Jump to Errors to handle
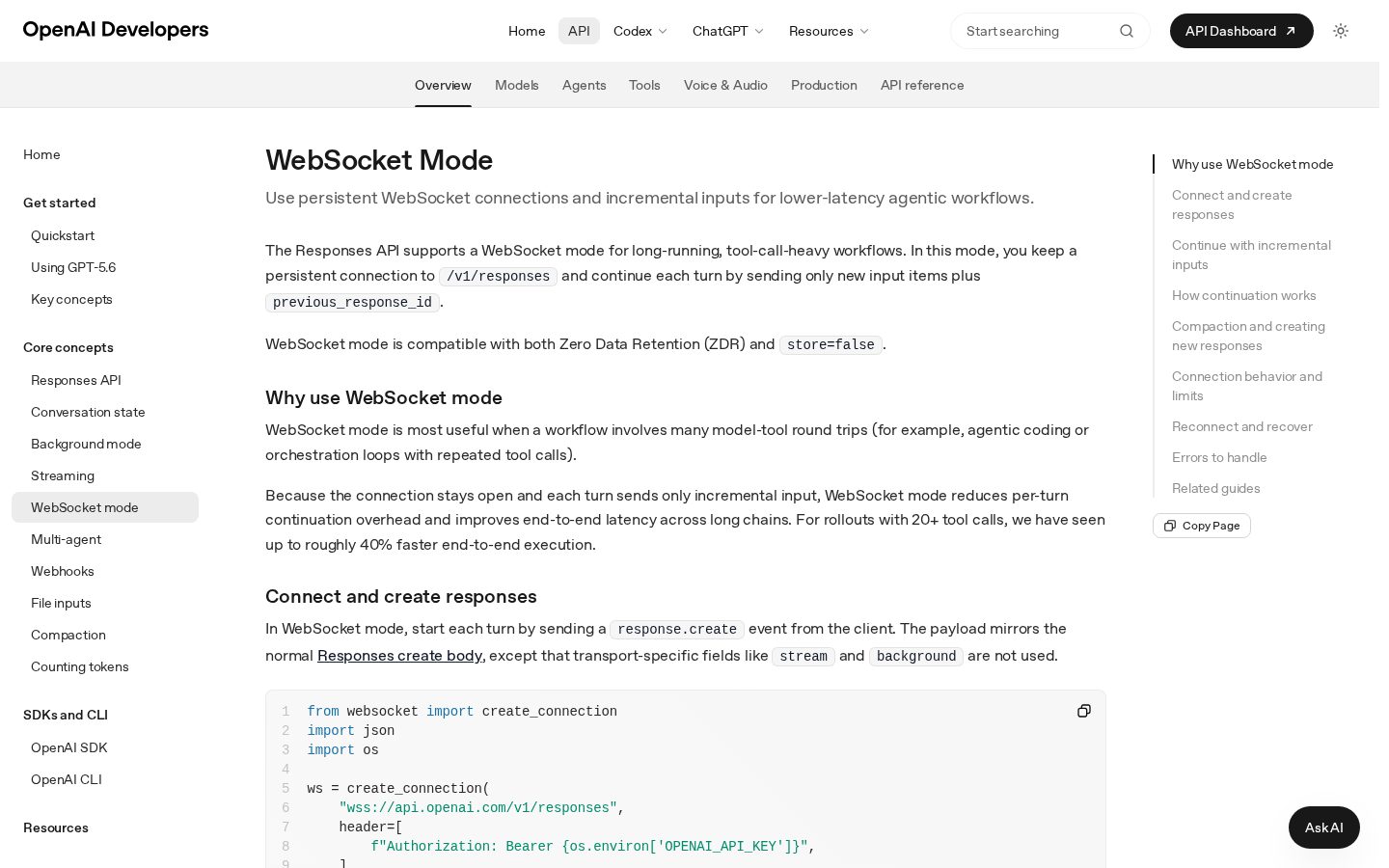This screenshot has height=868, width=1389. coord(1219,457)
